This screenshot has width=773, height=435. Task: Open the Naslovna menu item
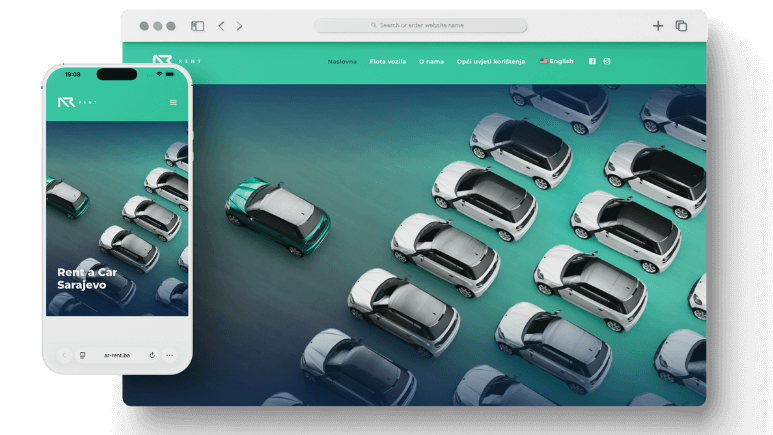[x=342, y=62]
